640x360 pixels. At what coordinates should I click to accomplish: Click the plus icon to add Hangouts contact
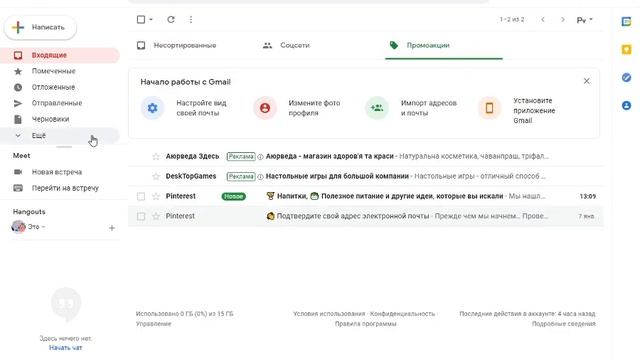click(x=112, y=228)
